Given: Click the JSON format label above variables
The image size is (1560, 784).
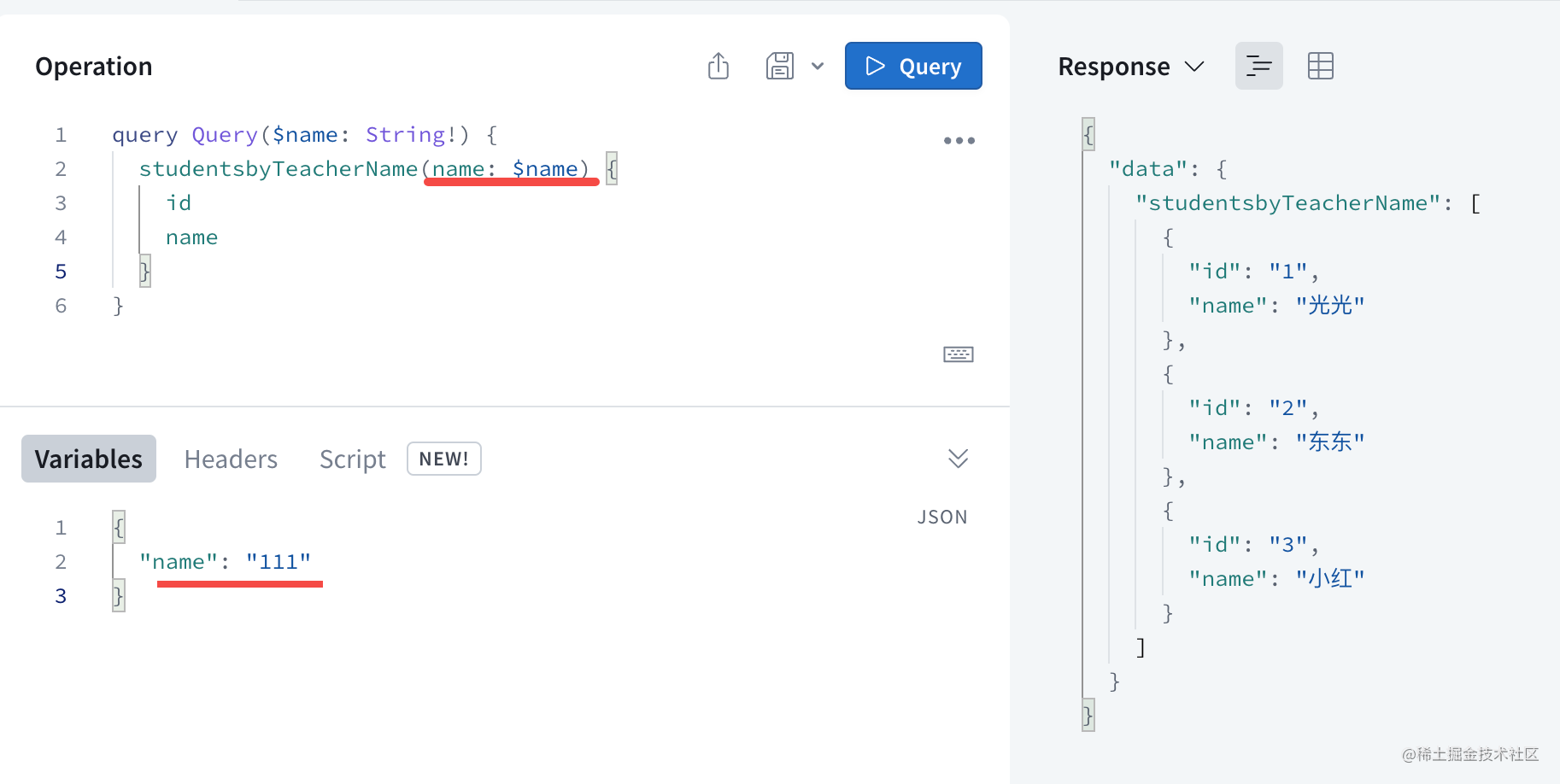Looking at the screenshot, I should [942, 516].
